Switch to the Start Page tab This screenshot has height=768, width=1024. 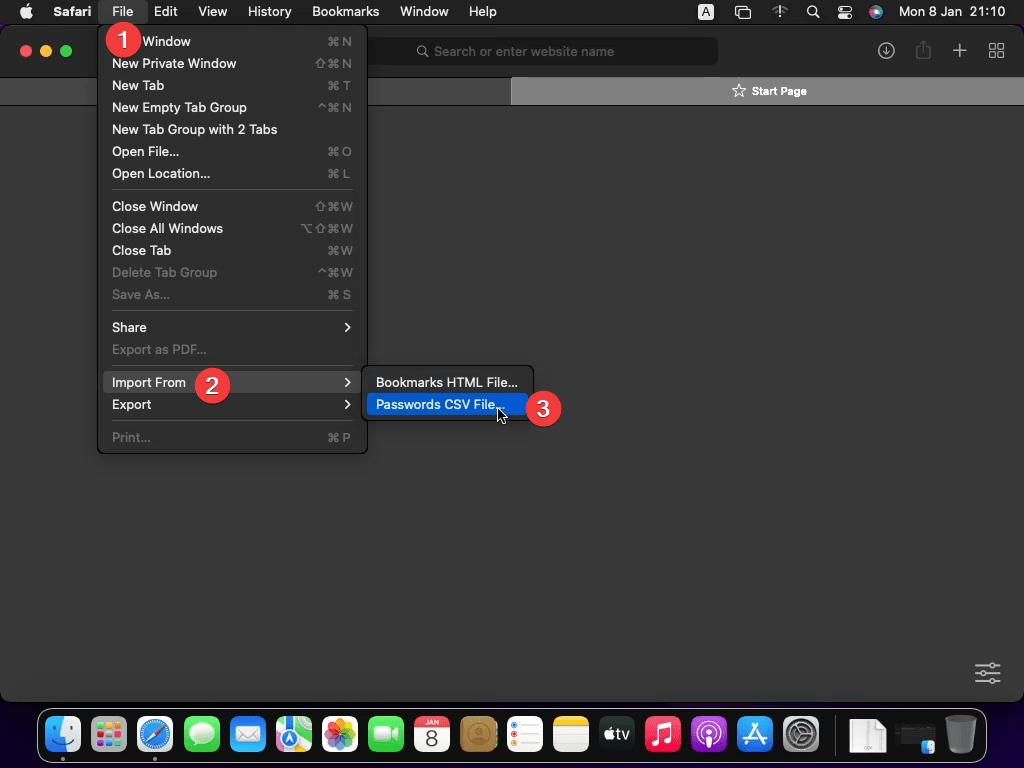767,91
